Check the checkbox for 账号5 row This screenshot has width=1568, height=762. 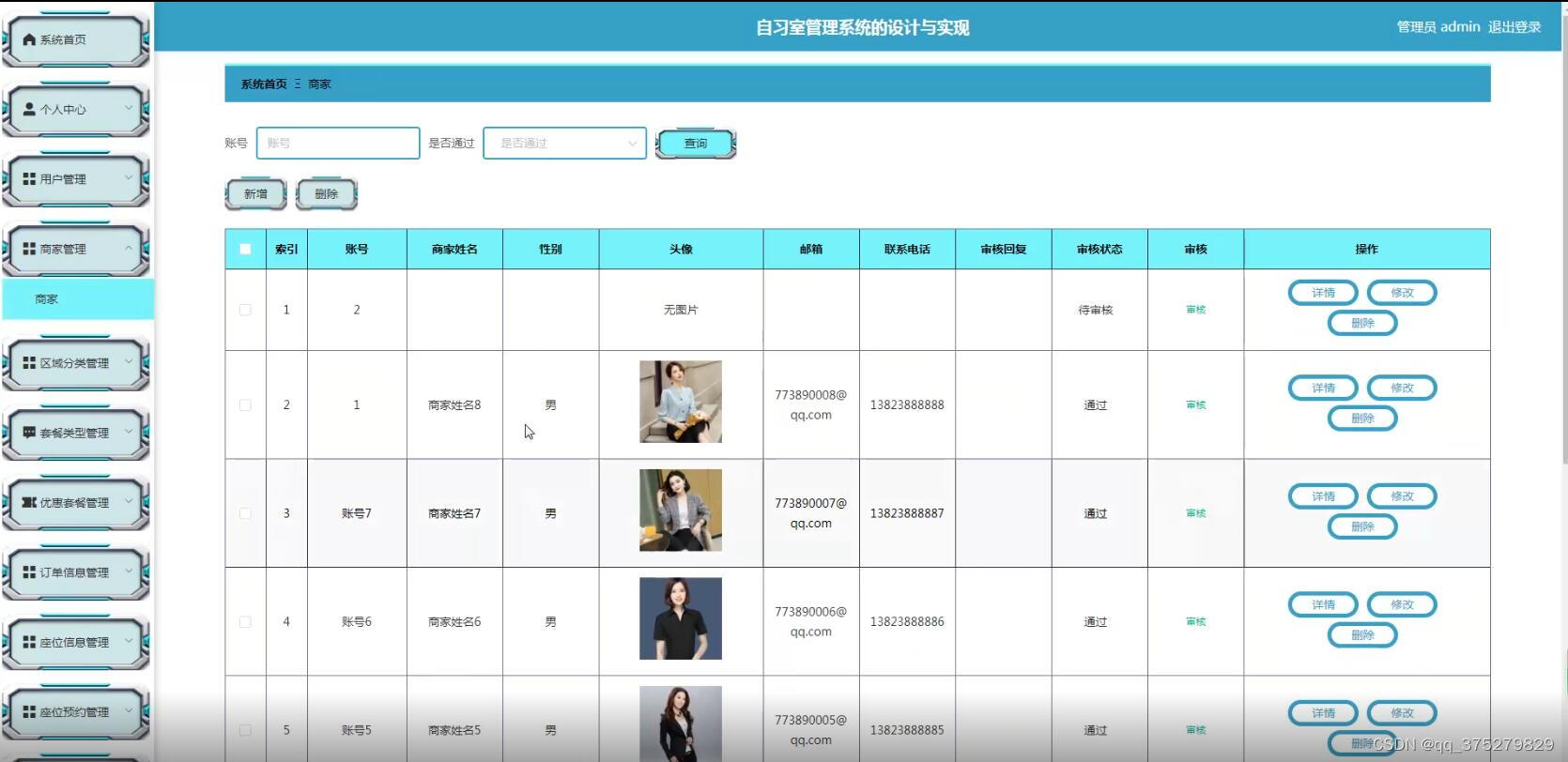[245, 730]
